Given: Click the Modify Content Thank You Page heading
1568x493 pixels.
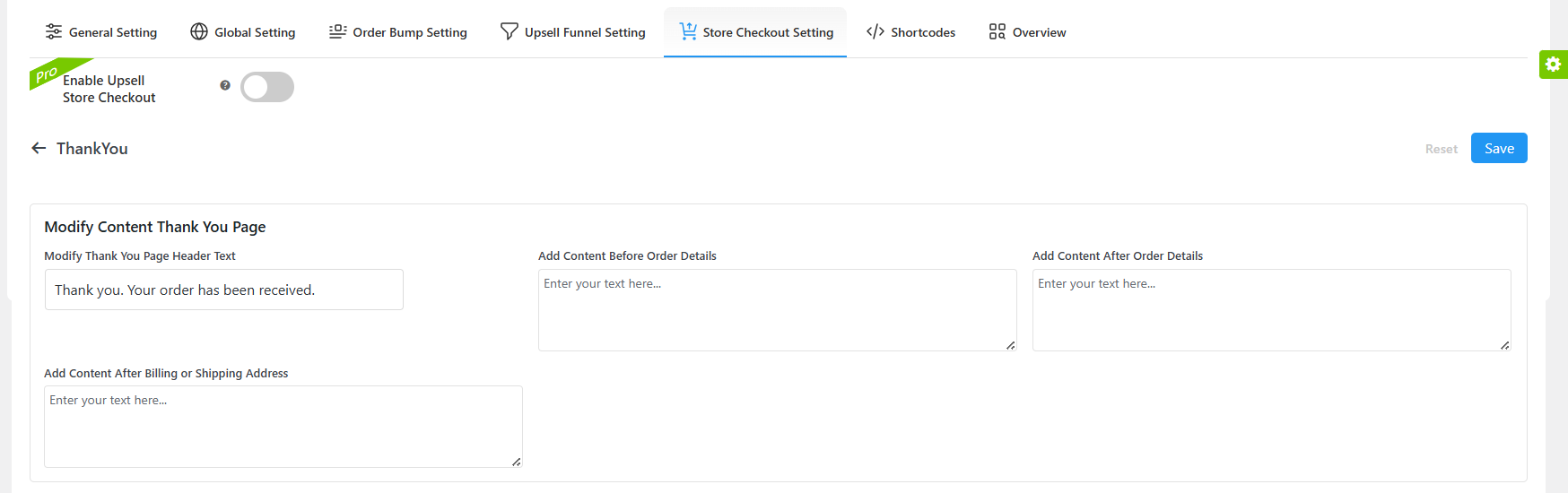Looking at the screenshot, I should 155,227.
